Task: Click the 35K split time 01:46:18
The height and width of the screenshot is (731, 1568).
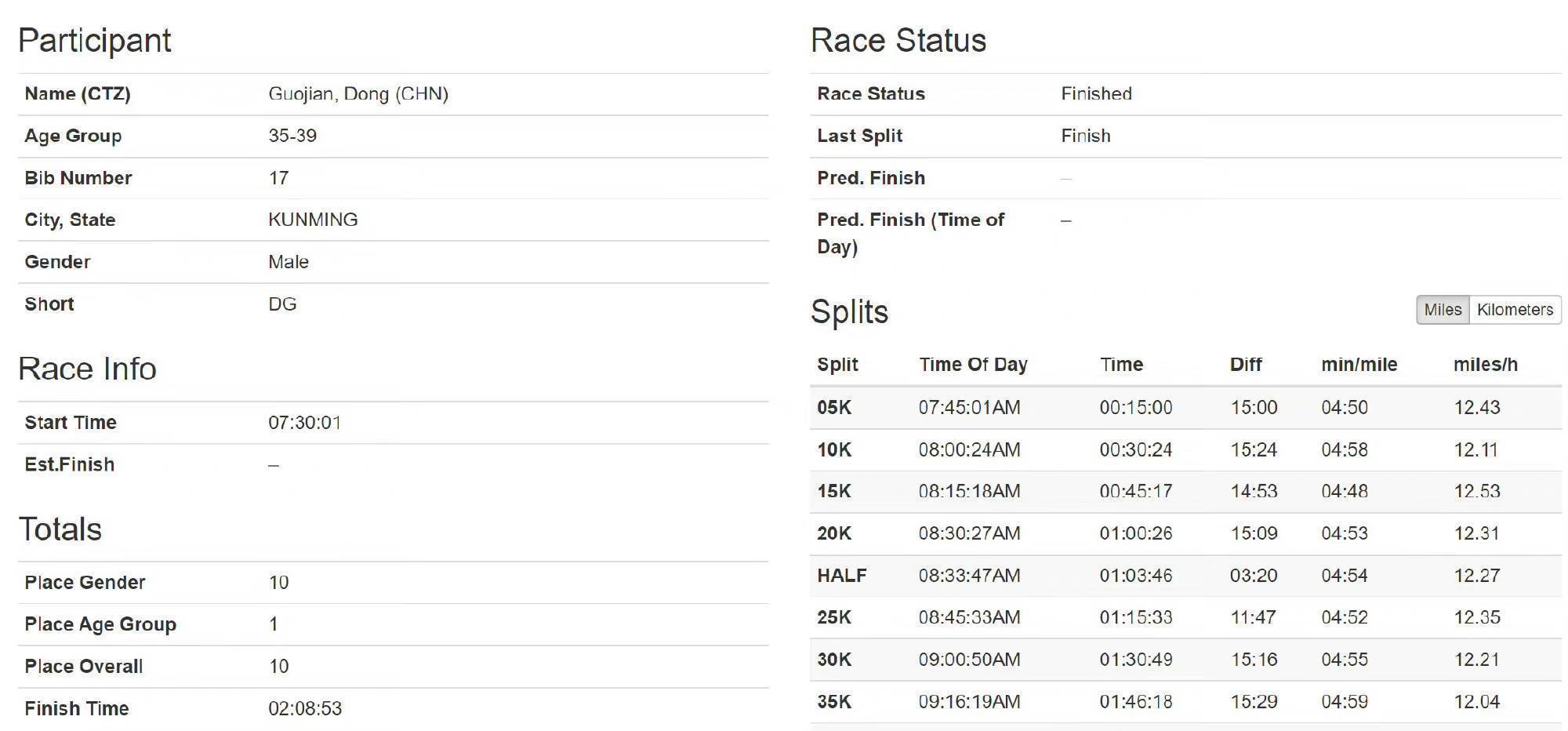Action: click(1135, 702)
